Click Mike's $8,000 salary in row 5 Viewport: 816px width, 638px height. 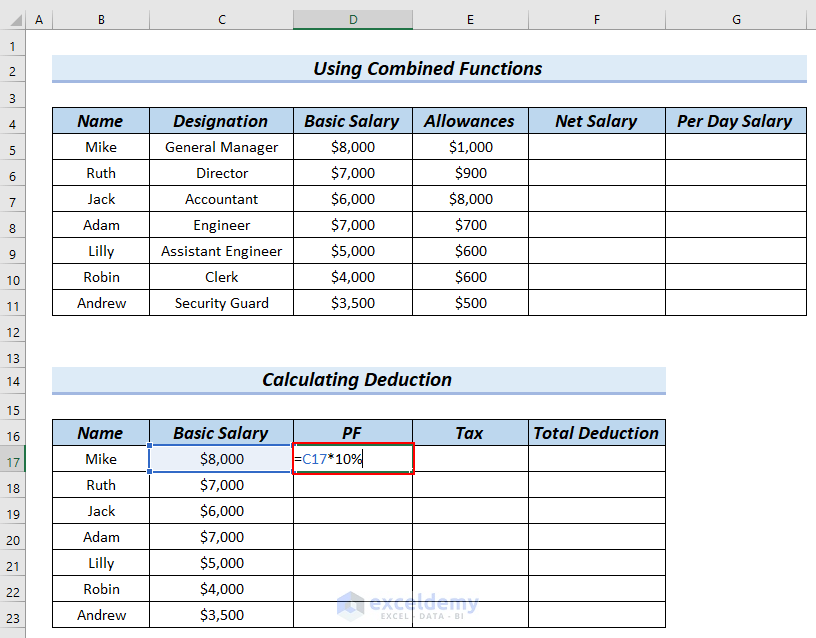[x=353, y=147]
